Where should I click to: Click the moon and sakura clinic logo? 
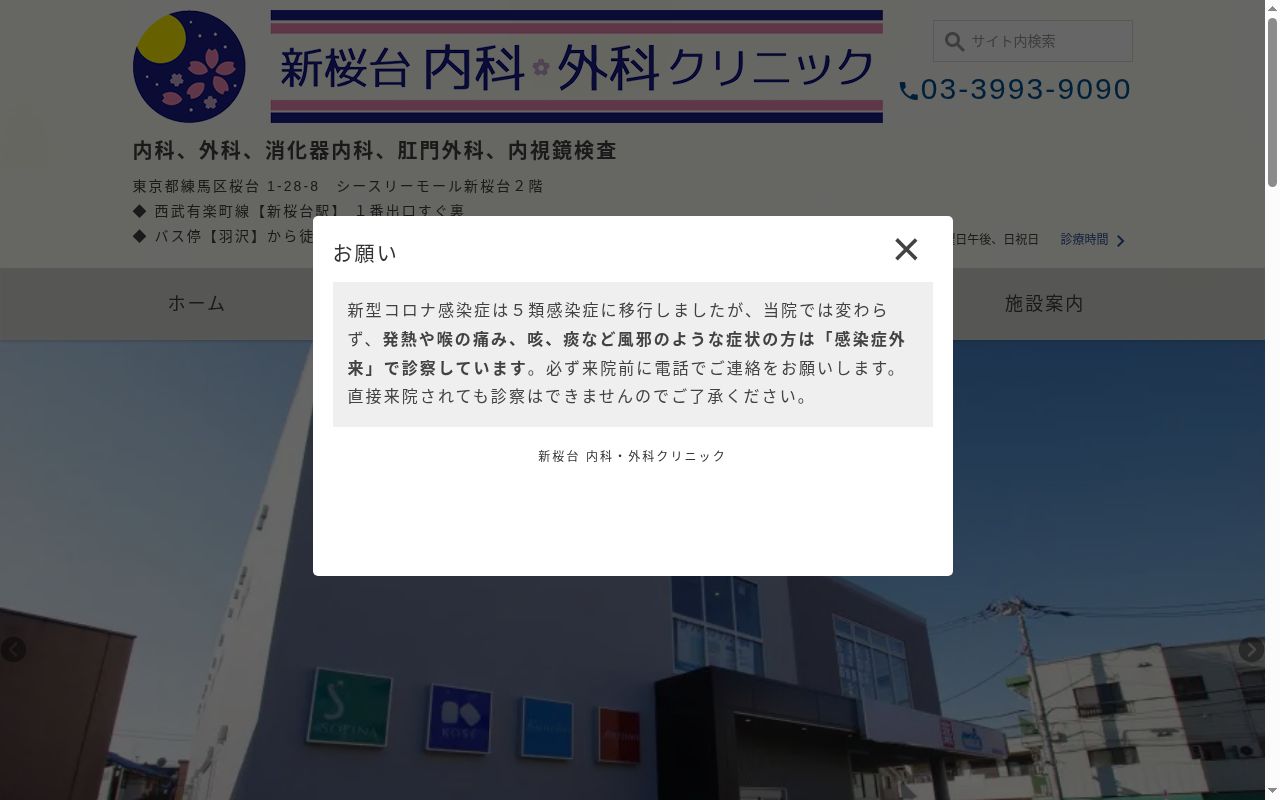pyautogui.click(x=189, y=66)
